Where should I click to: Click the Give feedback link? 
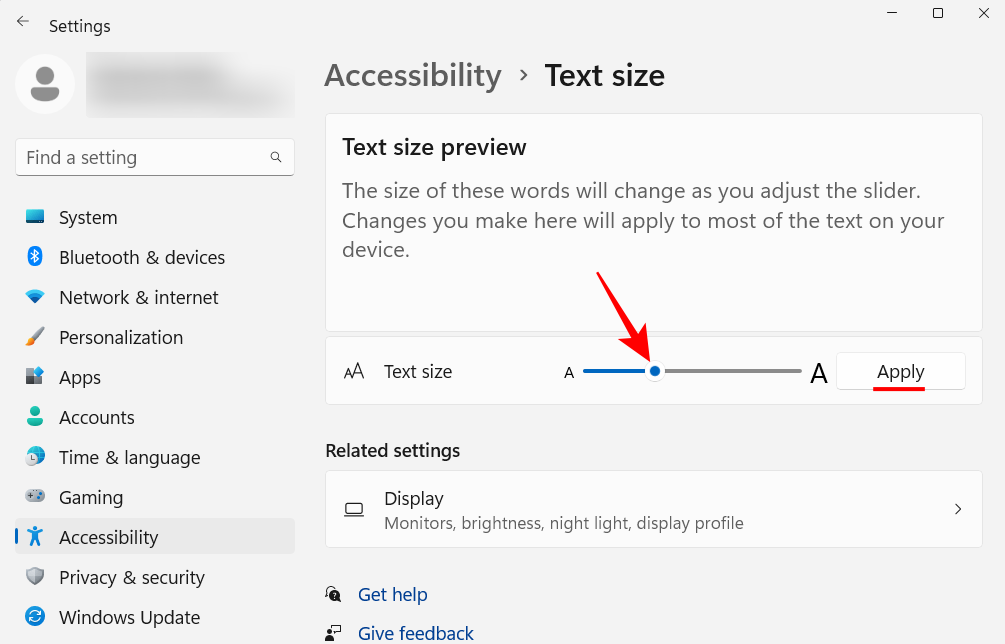(415, 632)
